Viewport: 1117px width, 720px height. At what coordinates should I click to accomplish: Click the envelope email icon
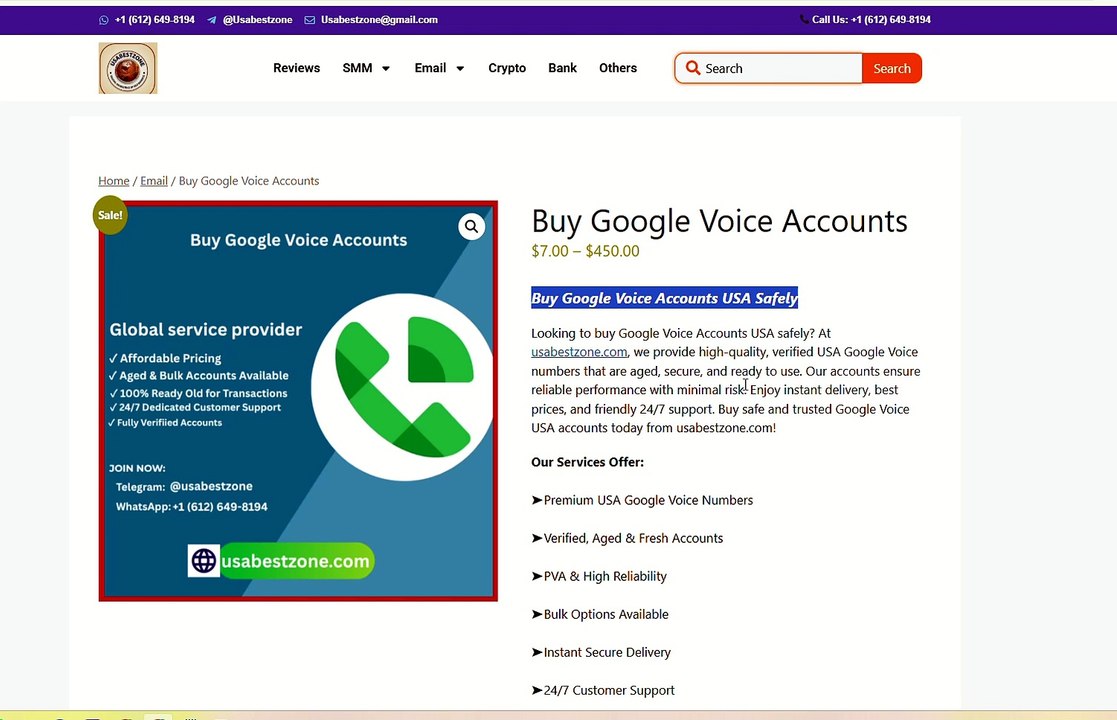(x=309, y=20)
